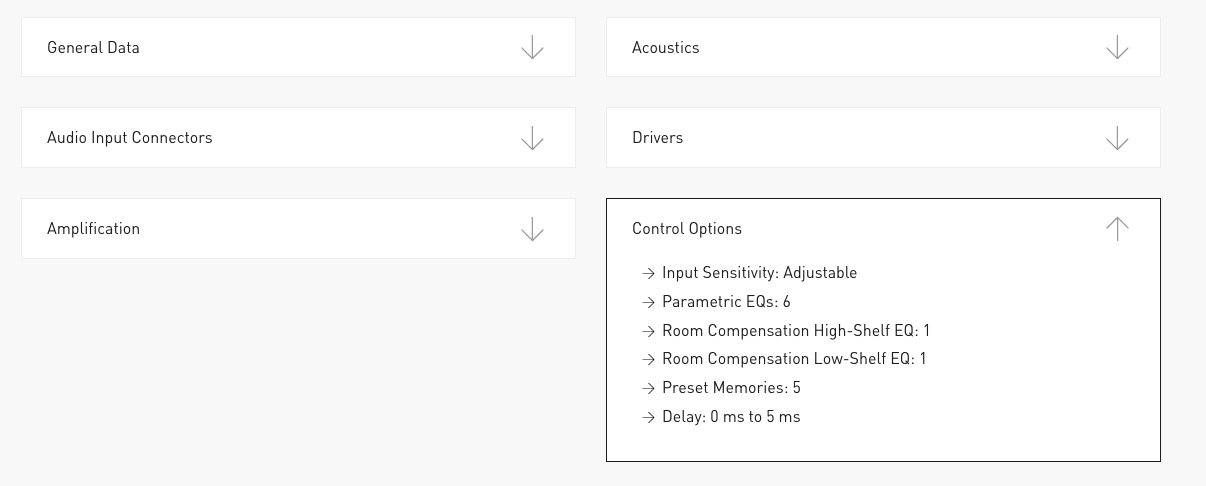This screenshot has width=1206, height=486.
Task: Click the Parametric EQs: 6 entry
Action: coord(726,302)
